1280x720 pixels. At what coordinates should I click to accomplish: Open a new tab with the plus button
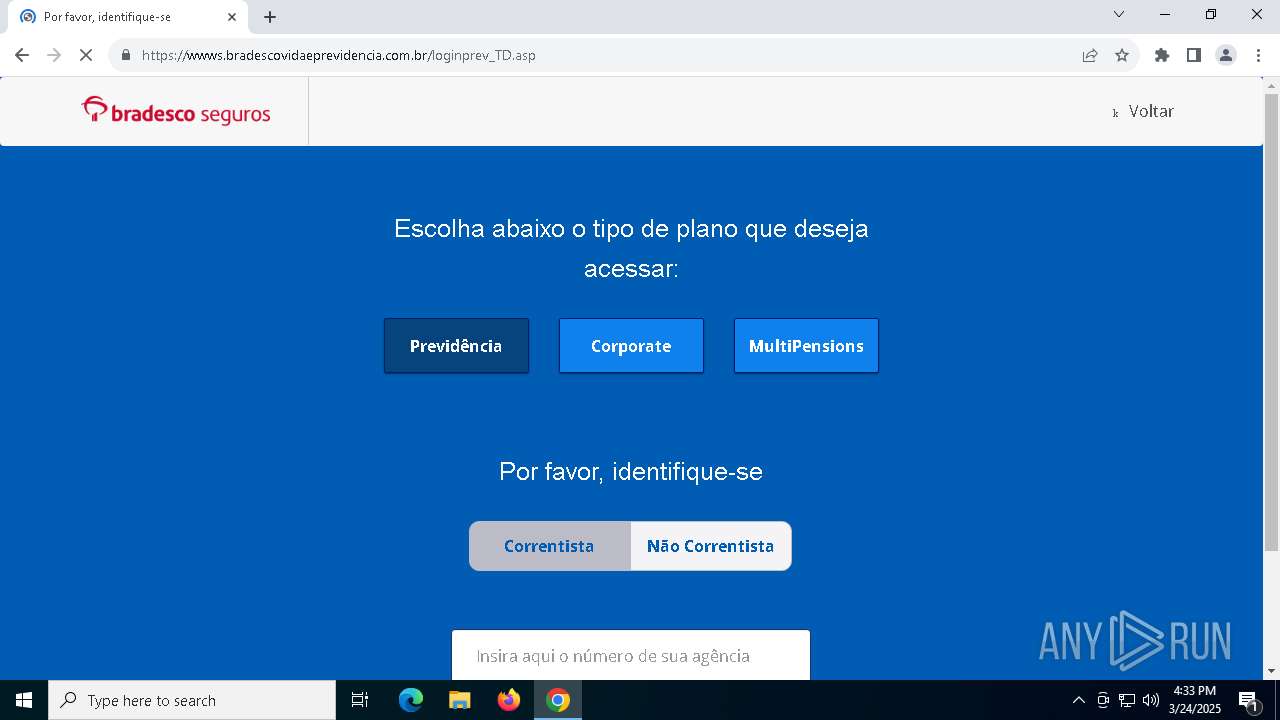pos(270,17)
